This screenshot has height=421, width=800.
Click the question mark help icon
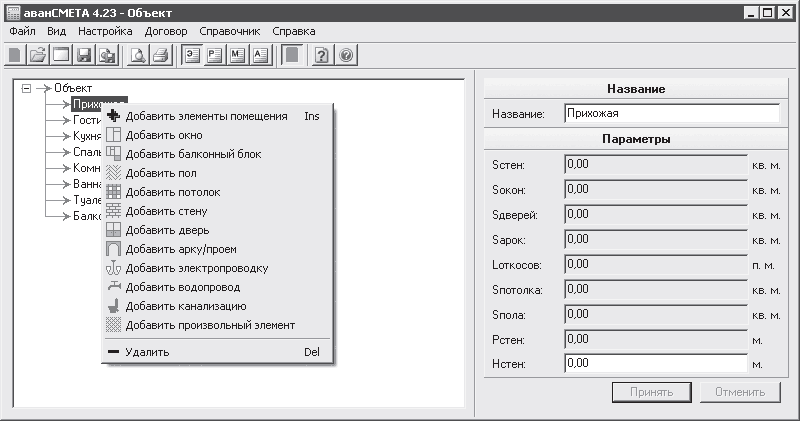[x=321, y=55]
